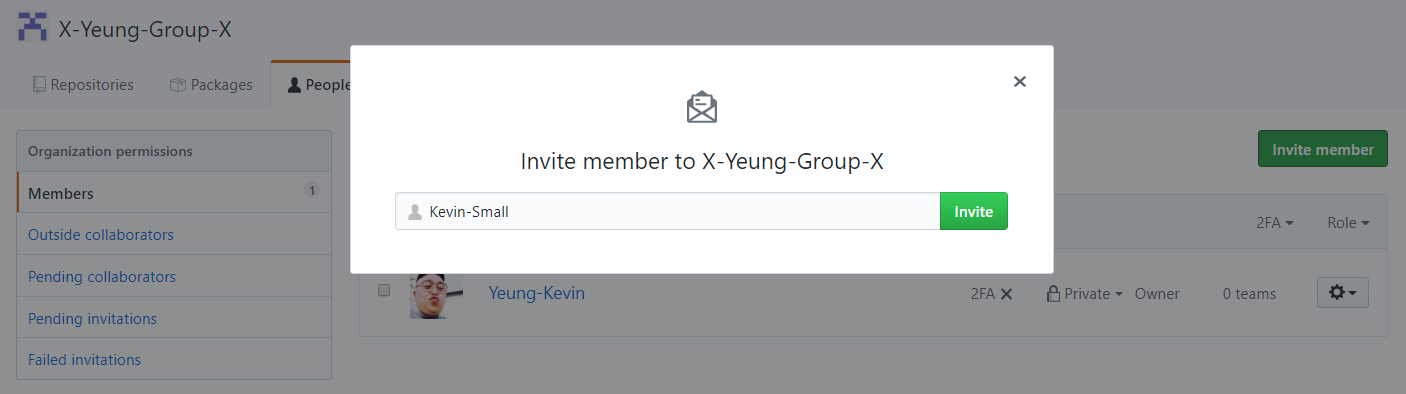The height and width of the screenshot is (394, 1406).
Task: Open the Outside collaborators link
Action: (x=101, y=235)
